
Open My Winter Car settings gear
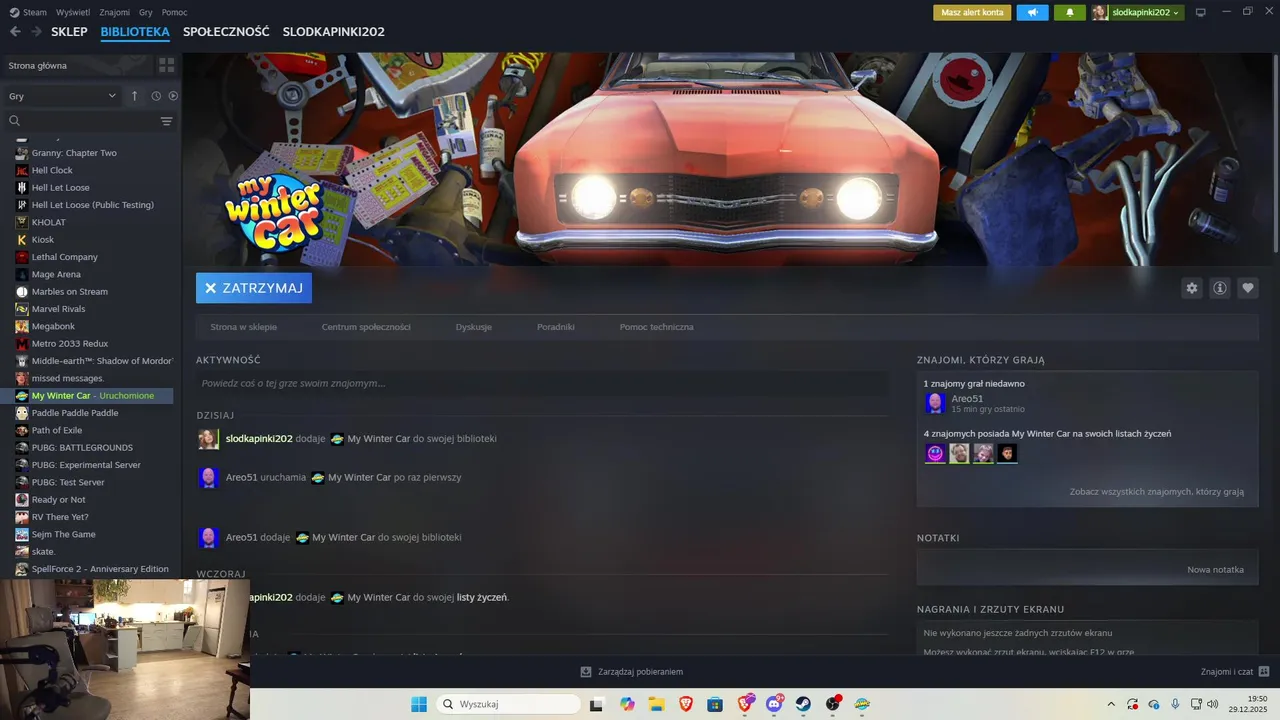(1191, 288)
